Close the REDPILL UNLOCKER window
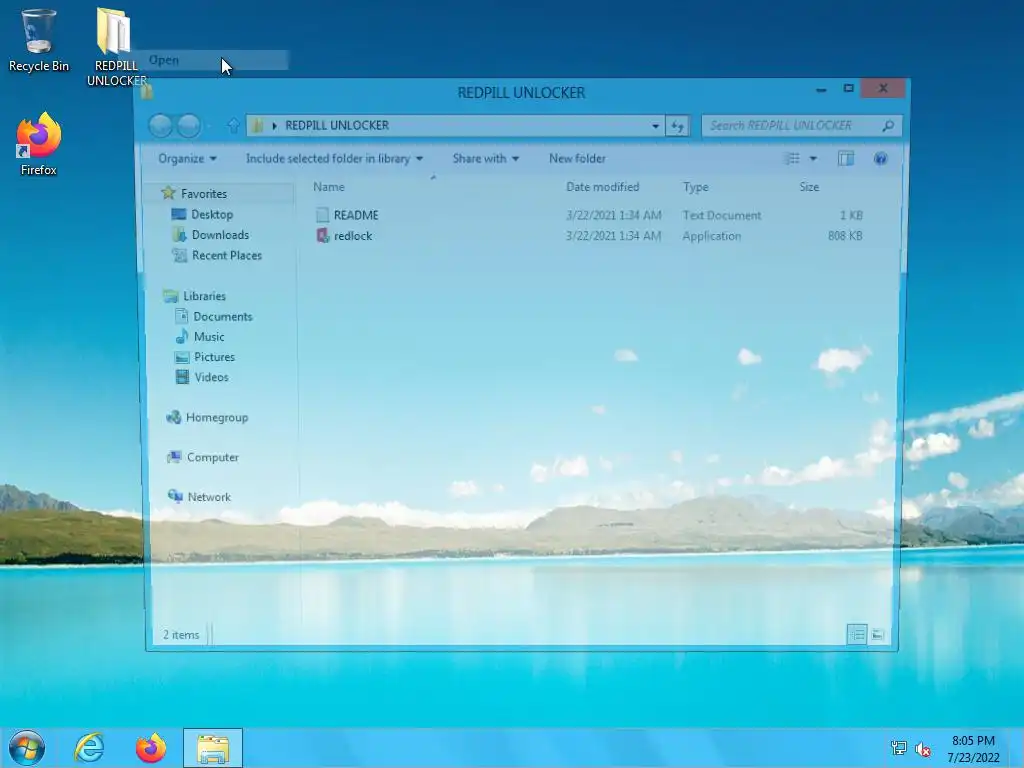This screenshot has width=1024, height=768. point(883,88)
